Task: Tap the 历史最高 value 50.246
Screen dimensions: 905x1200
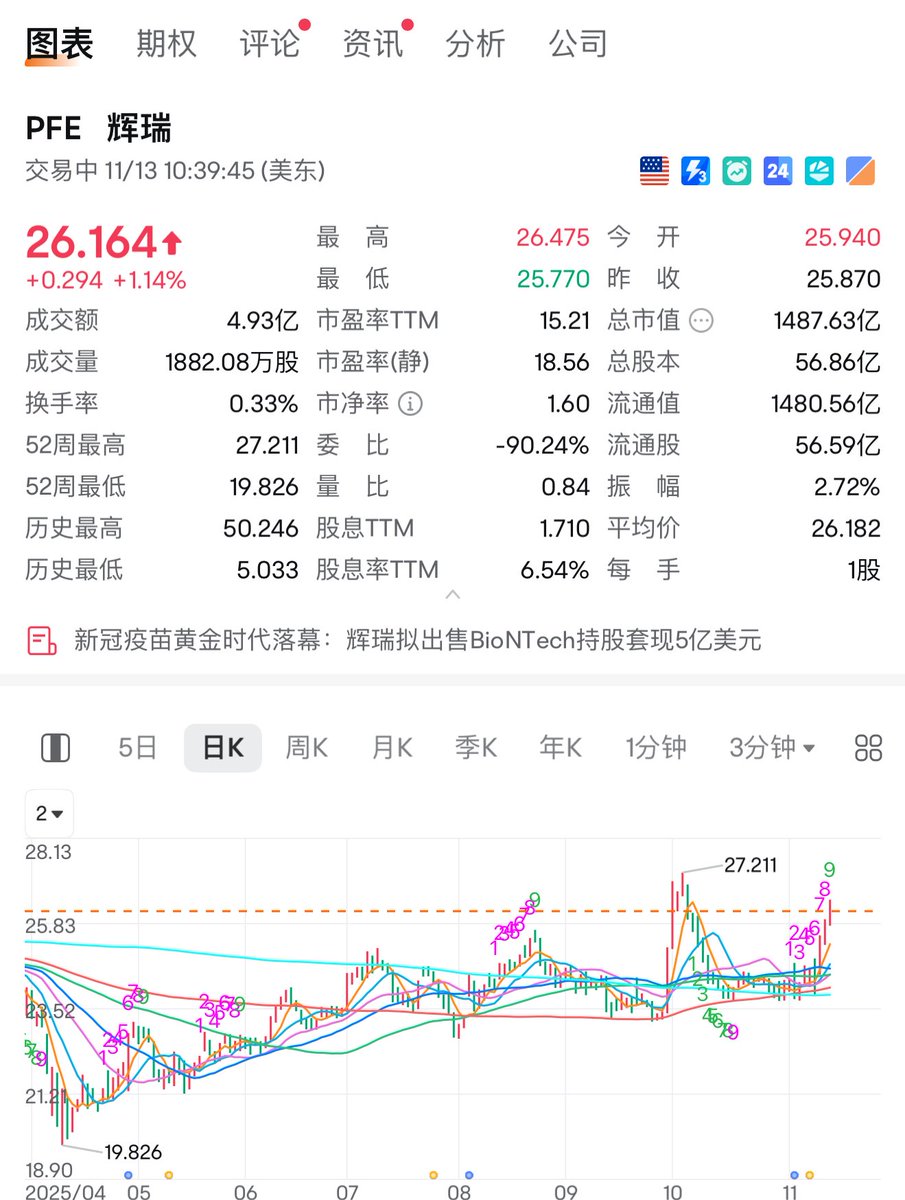Action: coord(263,528)
